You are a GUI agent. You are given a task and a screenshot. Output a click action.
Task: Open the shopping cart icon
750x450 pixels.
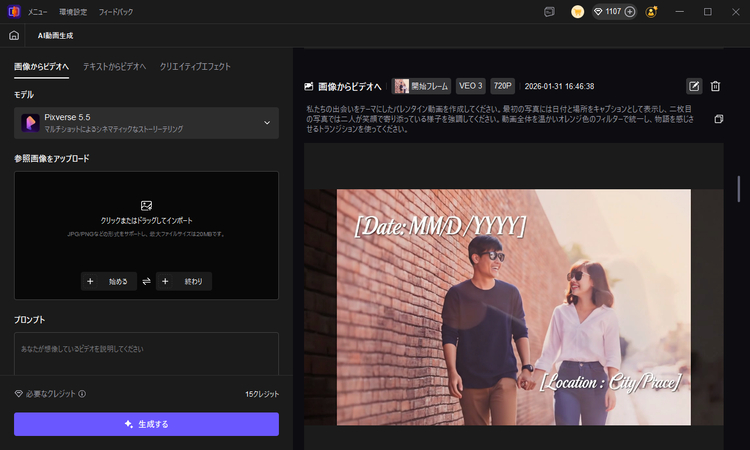click(x=577, y=12)
